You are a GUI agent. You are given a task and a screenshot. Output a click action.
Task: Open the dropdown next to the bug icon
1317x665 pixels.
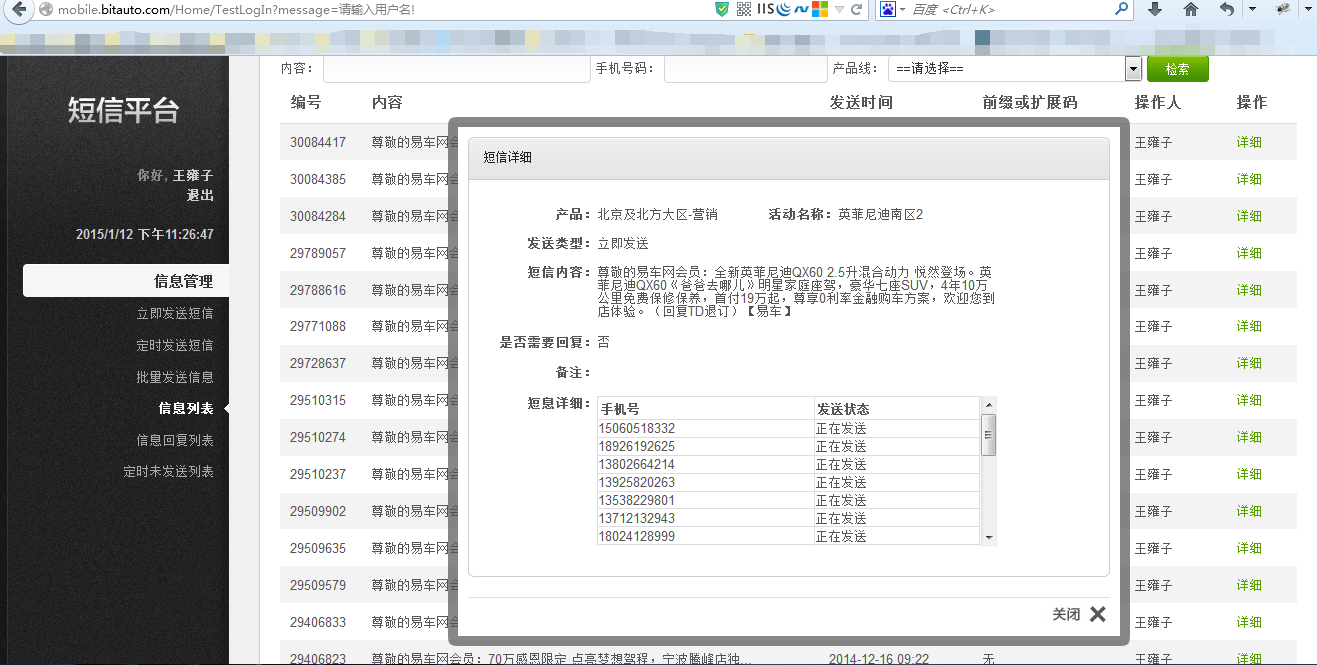1308,9
